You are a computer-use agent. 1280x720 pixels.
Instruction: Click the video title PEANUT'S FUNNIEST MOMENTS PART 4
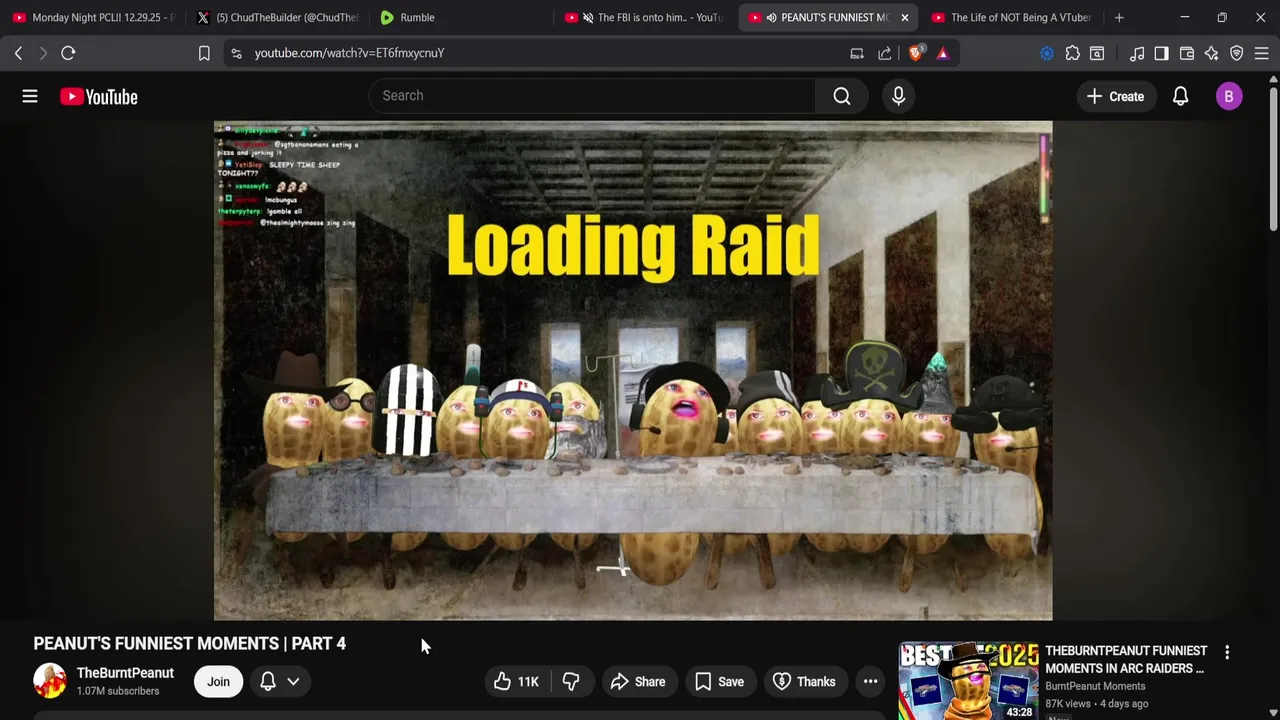[190, 644]
